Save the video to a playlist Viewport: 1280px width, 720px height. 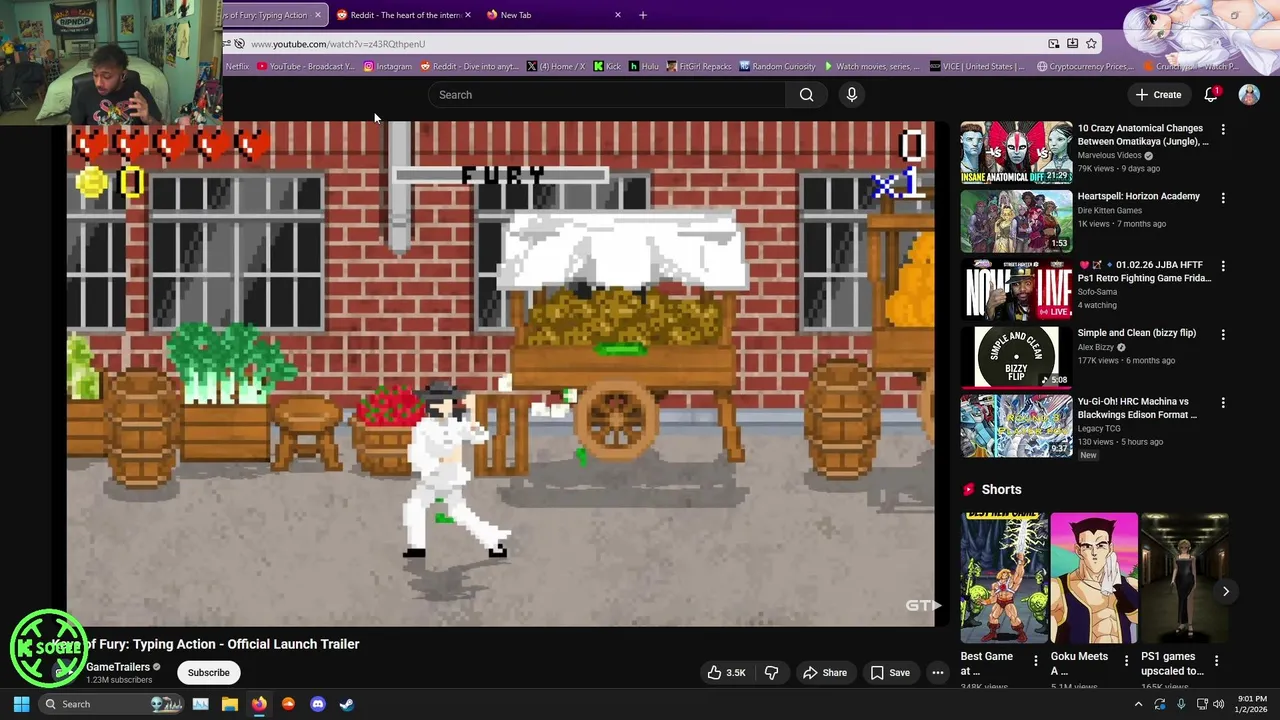[890, 673]
